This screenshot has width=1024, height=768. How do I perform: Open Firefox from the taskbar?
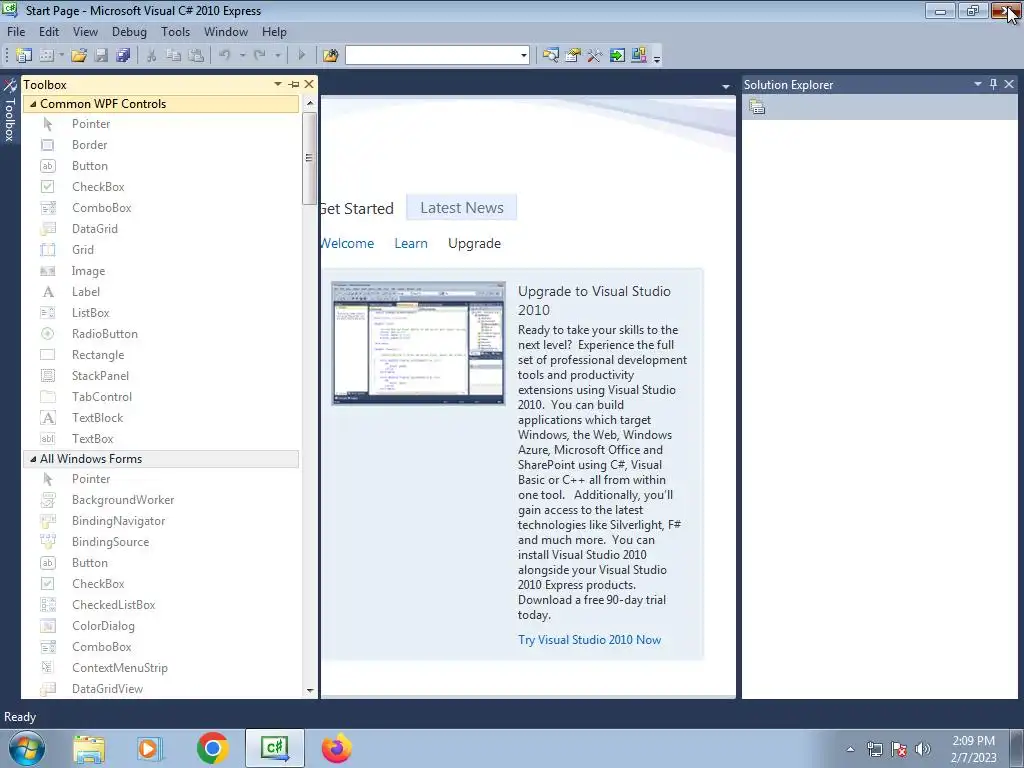click(337, 748)
